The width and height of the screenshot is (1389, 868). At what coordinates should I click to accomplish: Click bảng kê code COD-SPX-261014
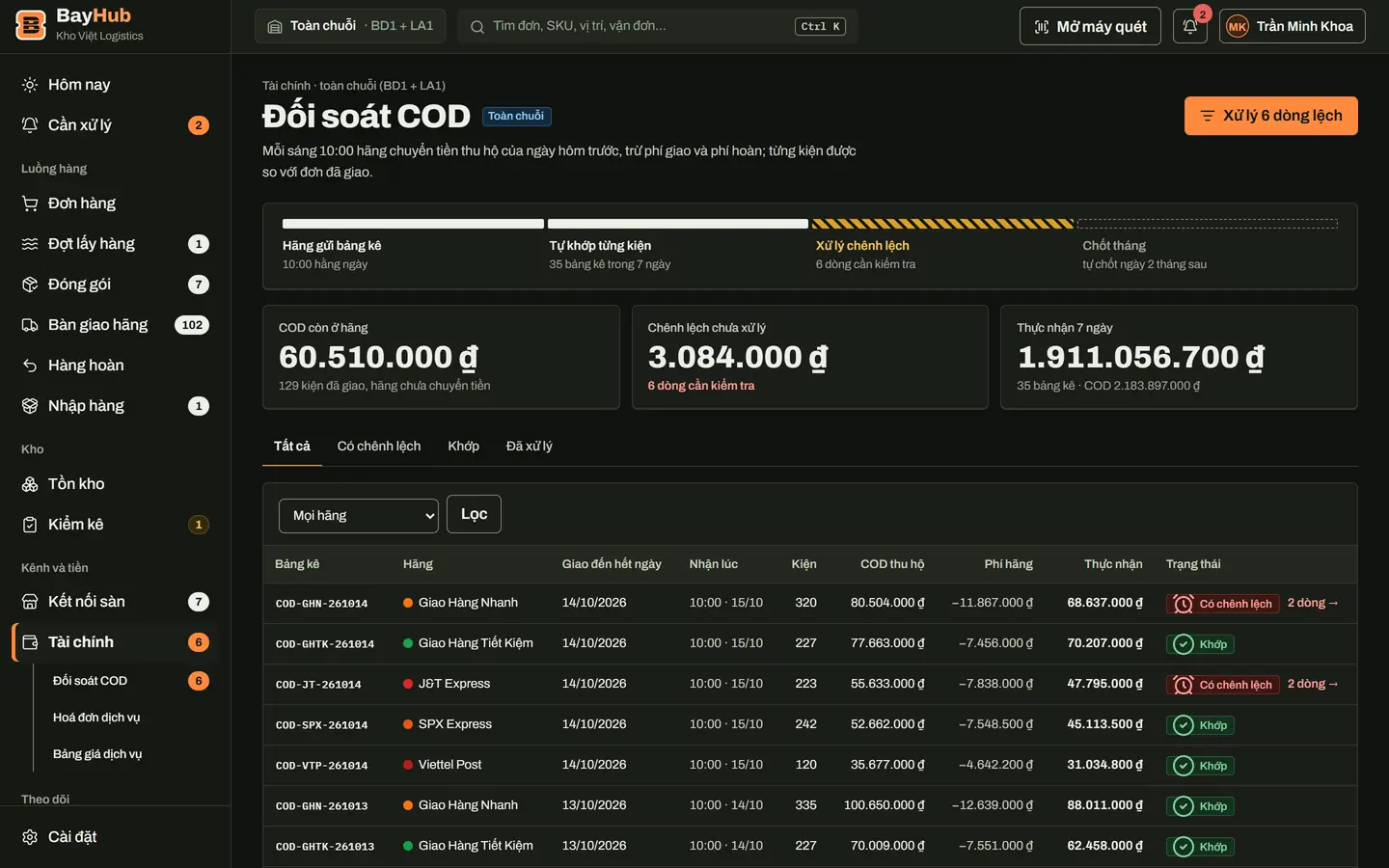[321, 725]
